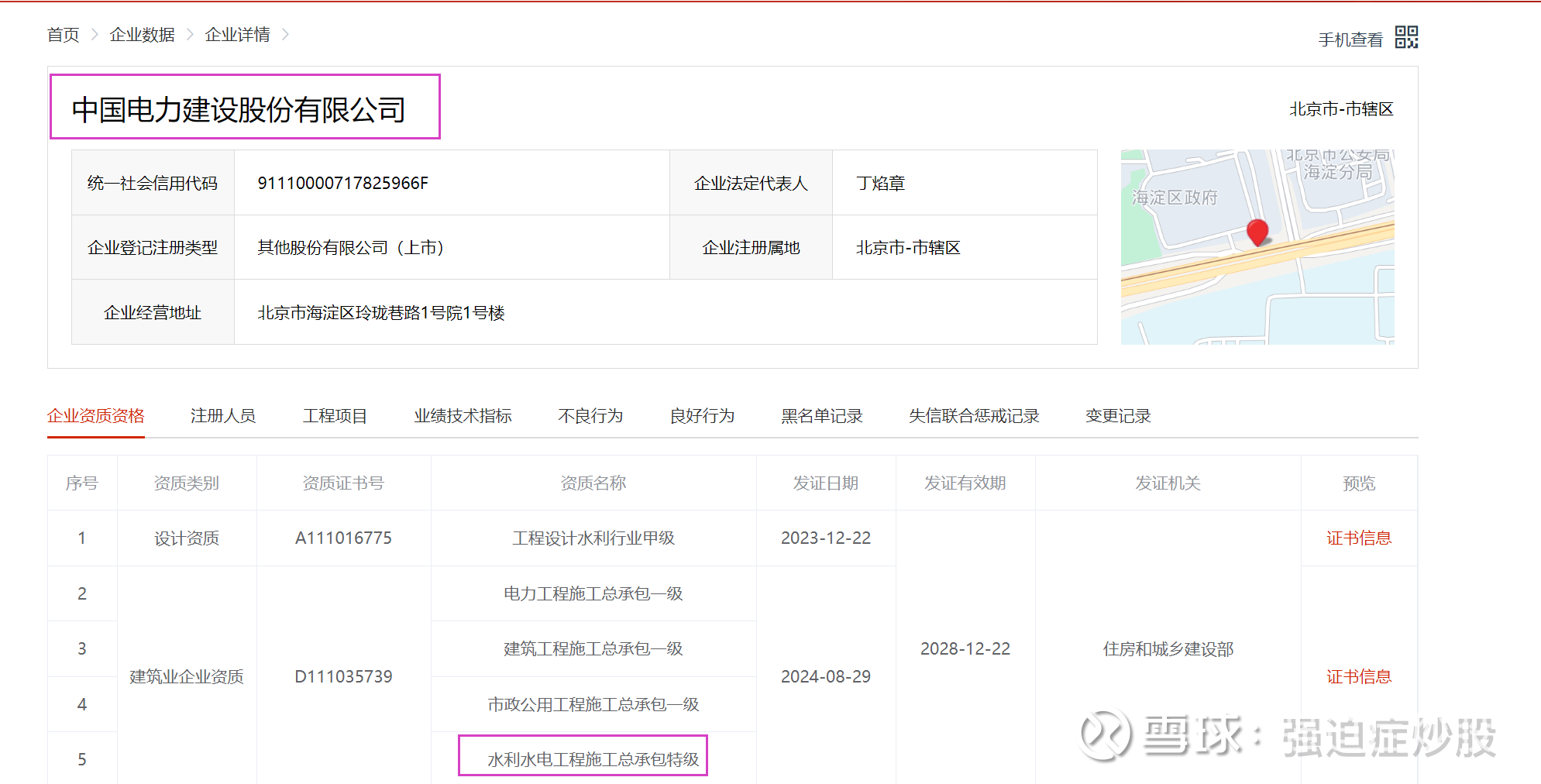The width and height of the screenshot is (1541, 784).
Task: Click company name 中国电力建设股份有限公司
Action: pos(239,109)
